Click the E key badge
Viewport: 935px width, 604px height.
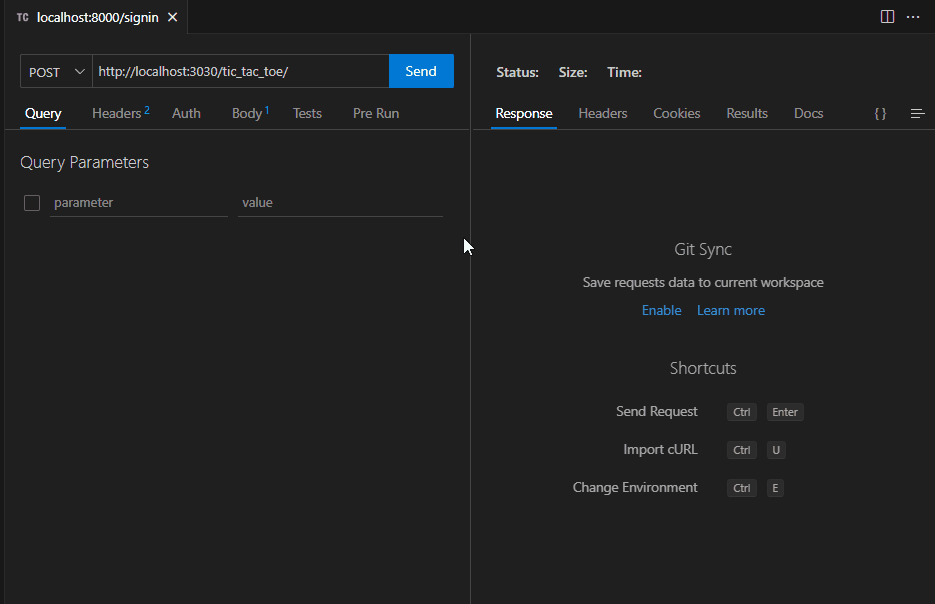(775, 488)
